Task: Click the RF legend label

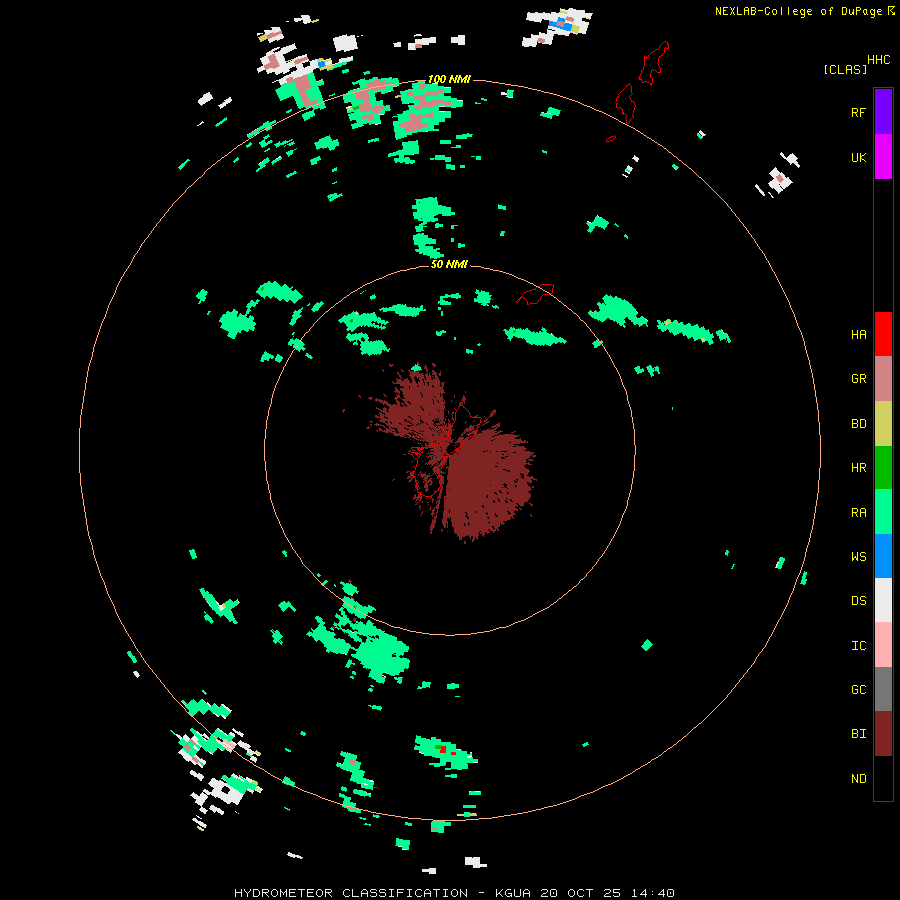Action: point(858,113)
